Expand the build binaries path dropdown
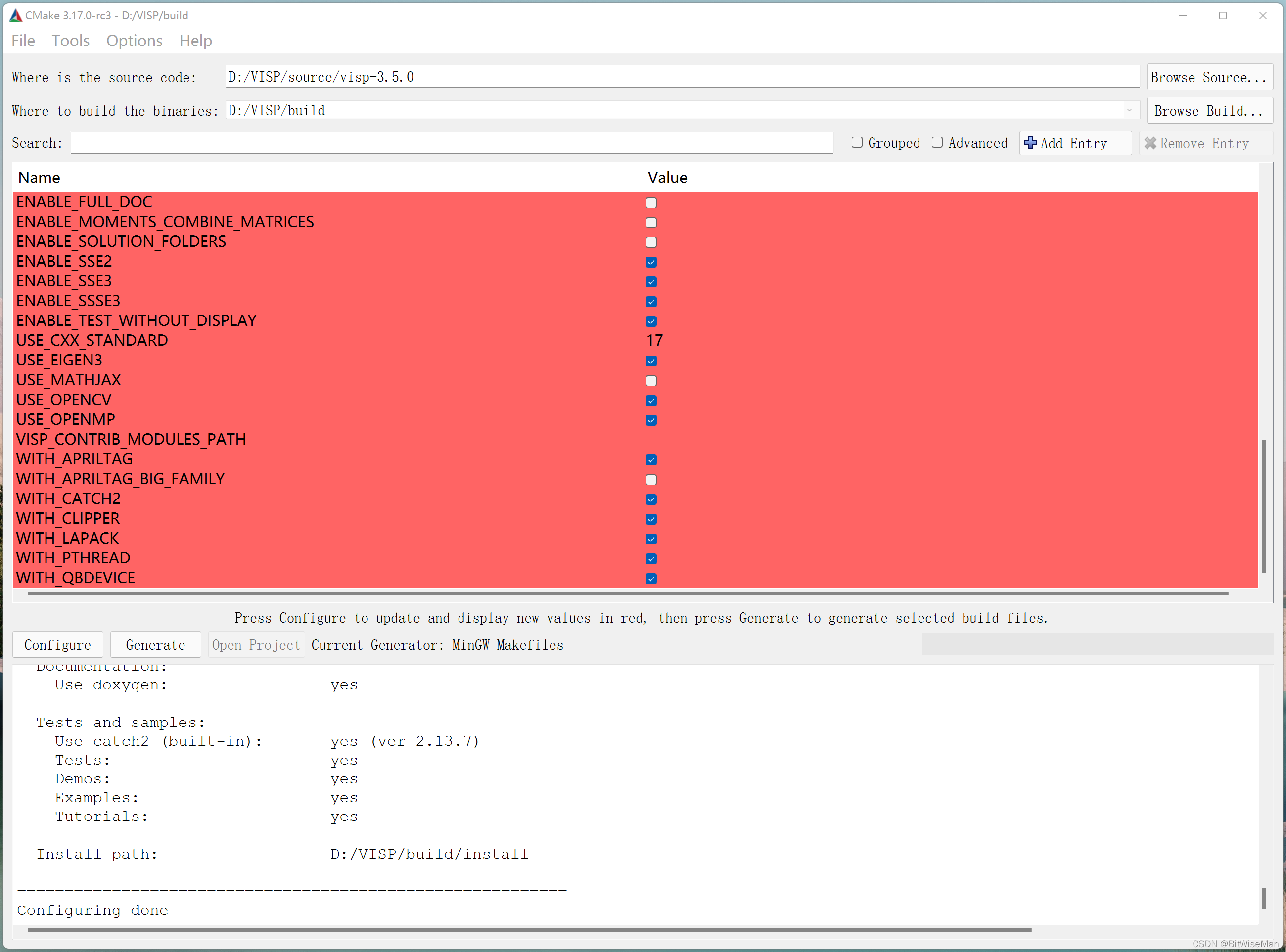Viewport: 1286px width, 952px height. 1129,110
